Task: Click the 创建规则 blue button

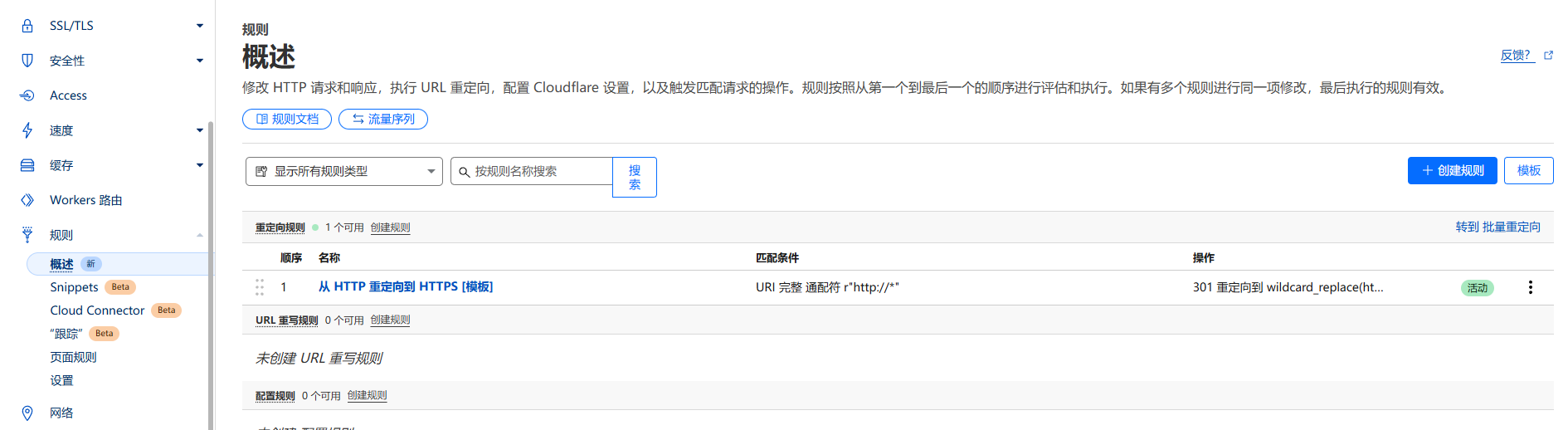Action: 1452,170
